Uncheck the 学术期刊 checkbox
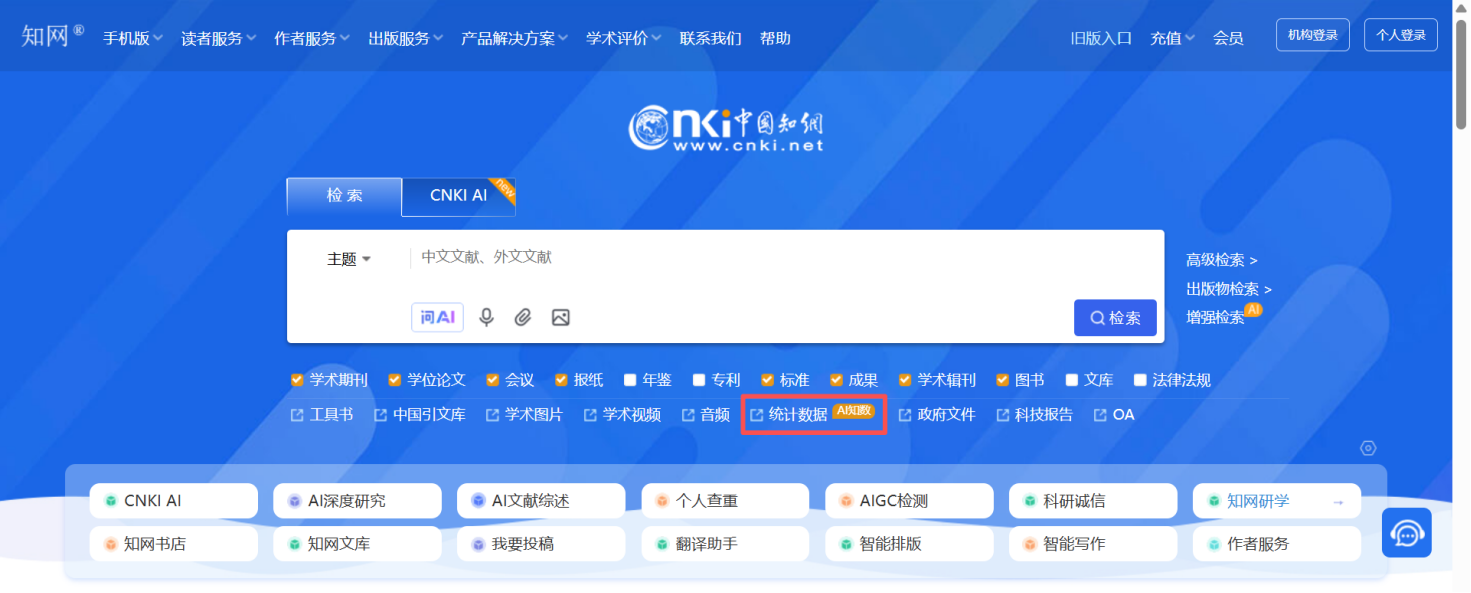 click(297, 380)
